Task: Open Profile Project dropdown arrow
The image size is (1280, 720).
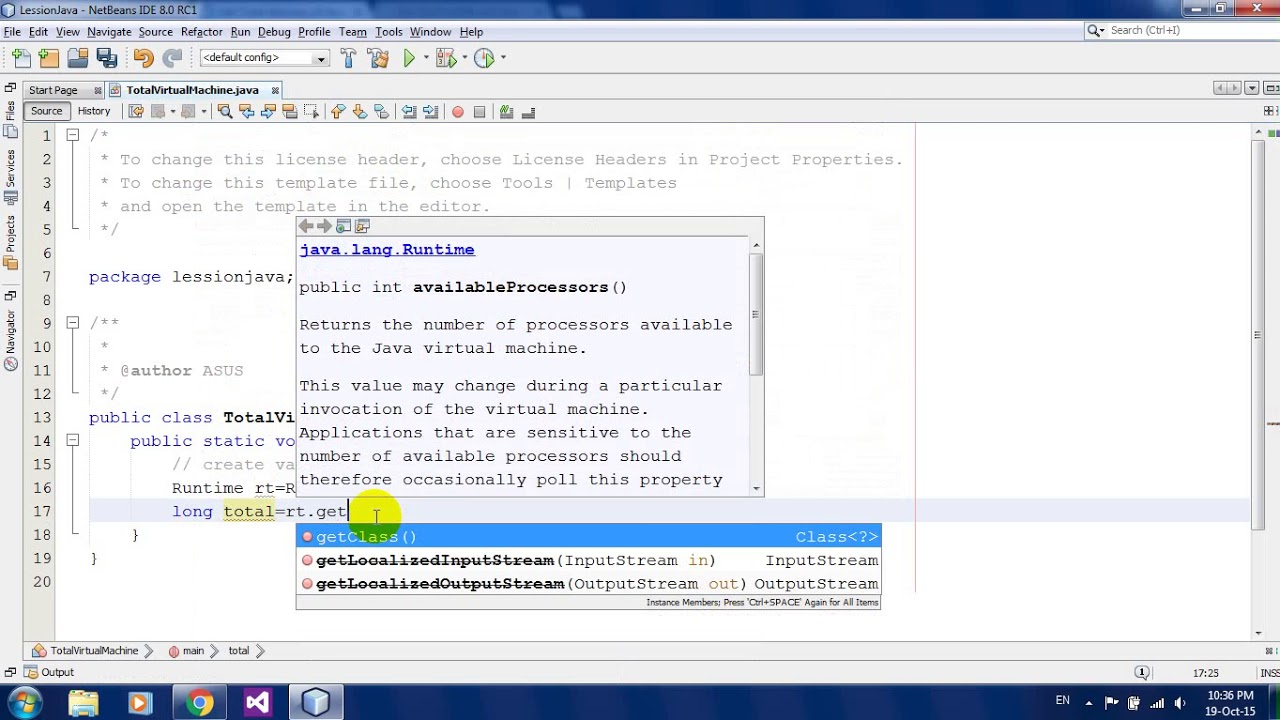Action: pos(503,58)
